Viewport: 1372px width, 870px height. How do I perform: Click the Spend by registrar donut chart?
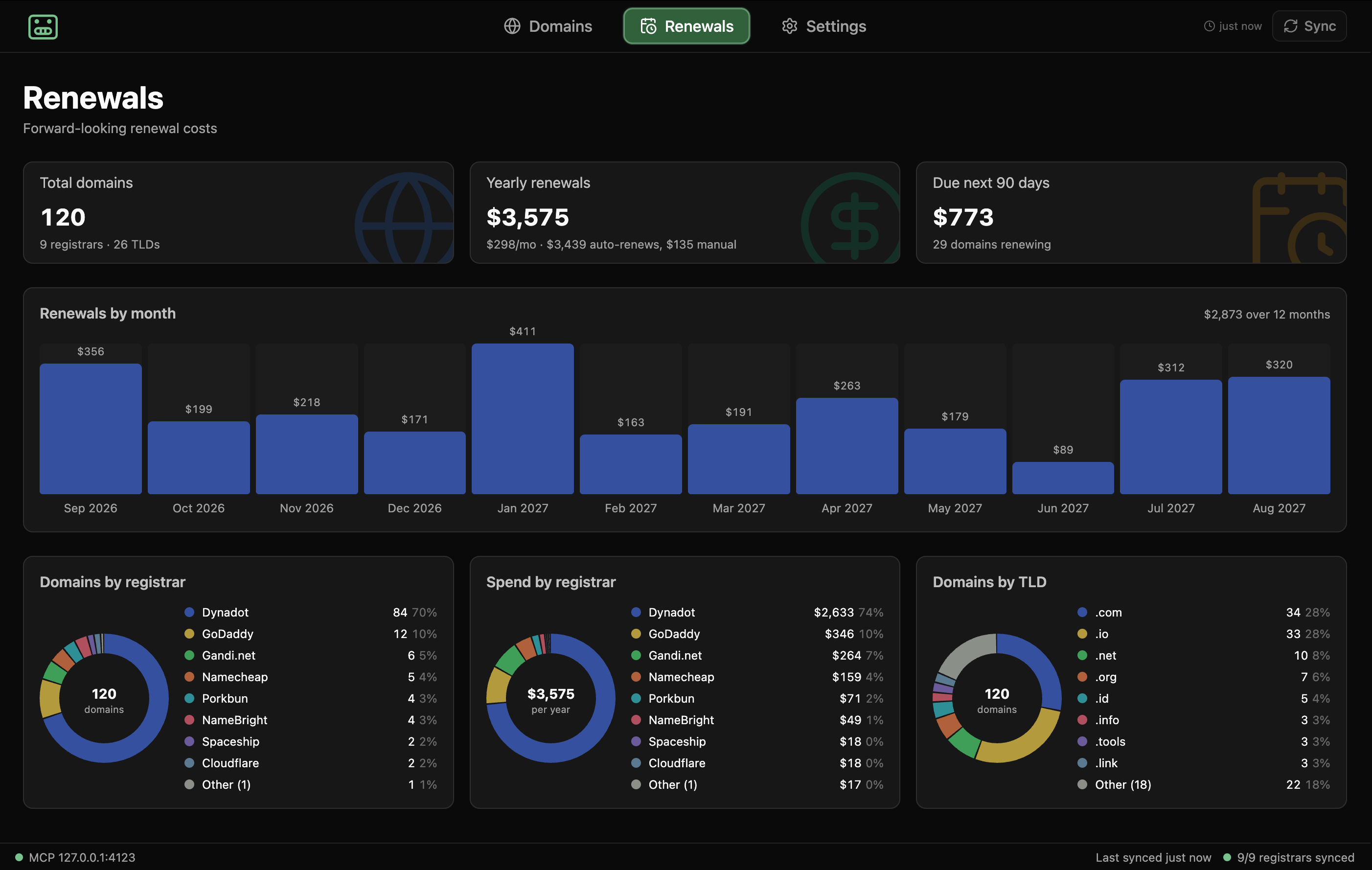pos(550,698)
